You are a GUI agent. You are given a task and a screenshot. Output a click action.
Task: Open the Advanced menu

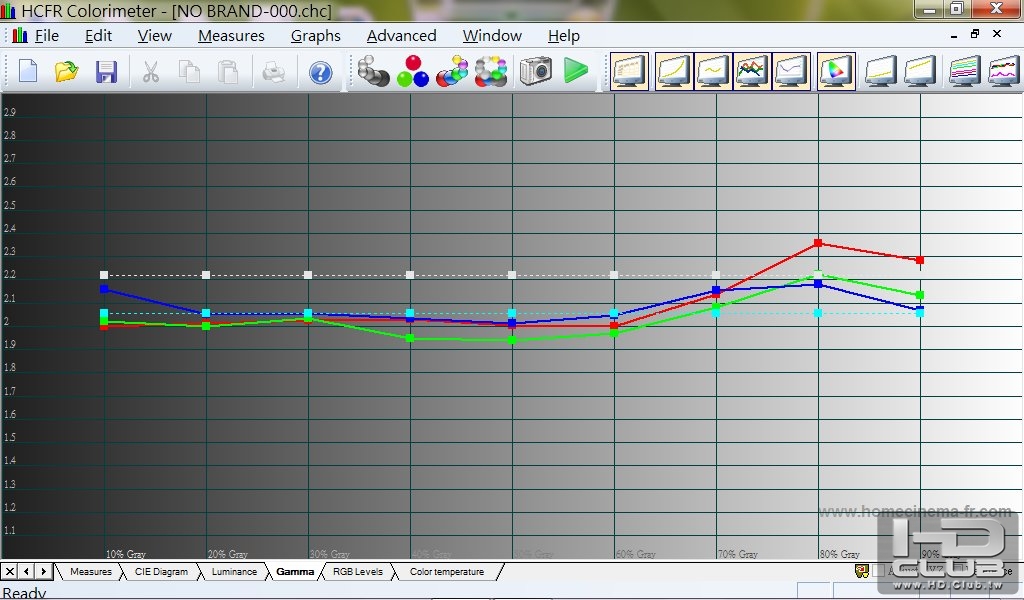point(402,36)
